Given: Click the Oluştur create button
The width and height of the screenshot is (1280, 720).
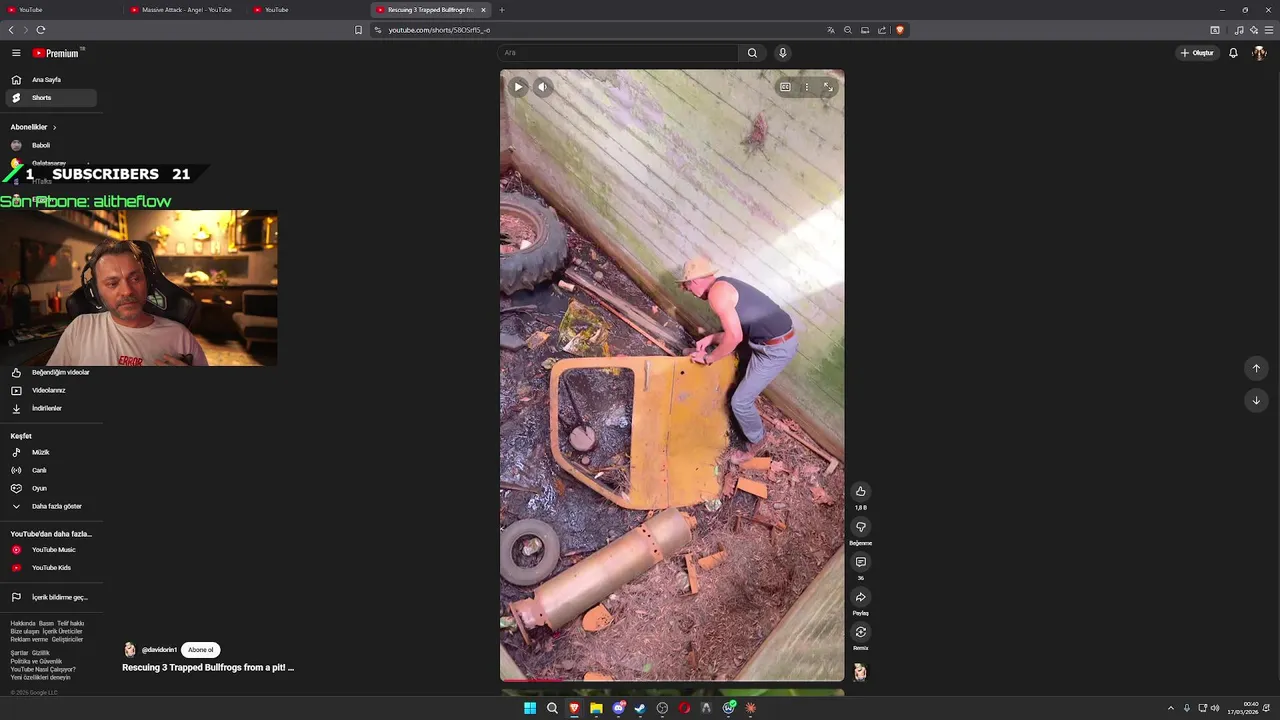Looking at the screenshot, I should (x=1197, y=53).
